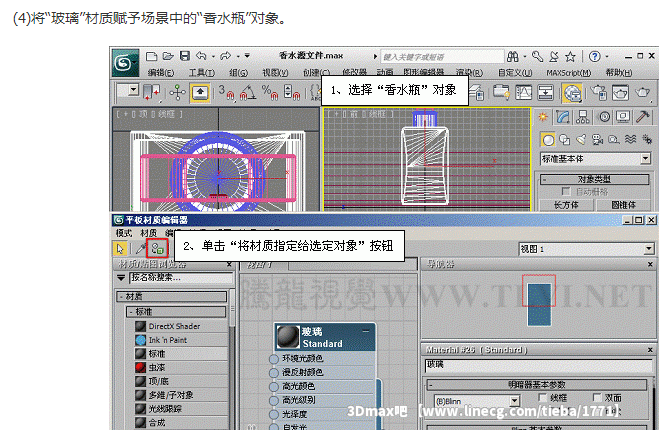
Task: Open the Utilities hammer icon
Action: (x=643, y=116)
